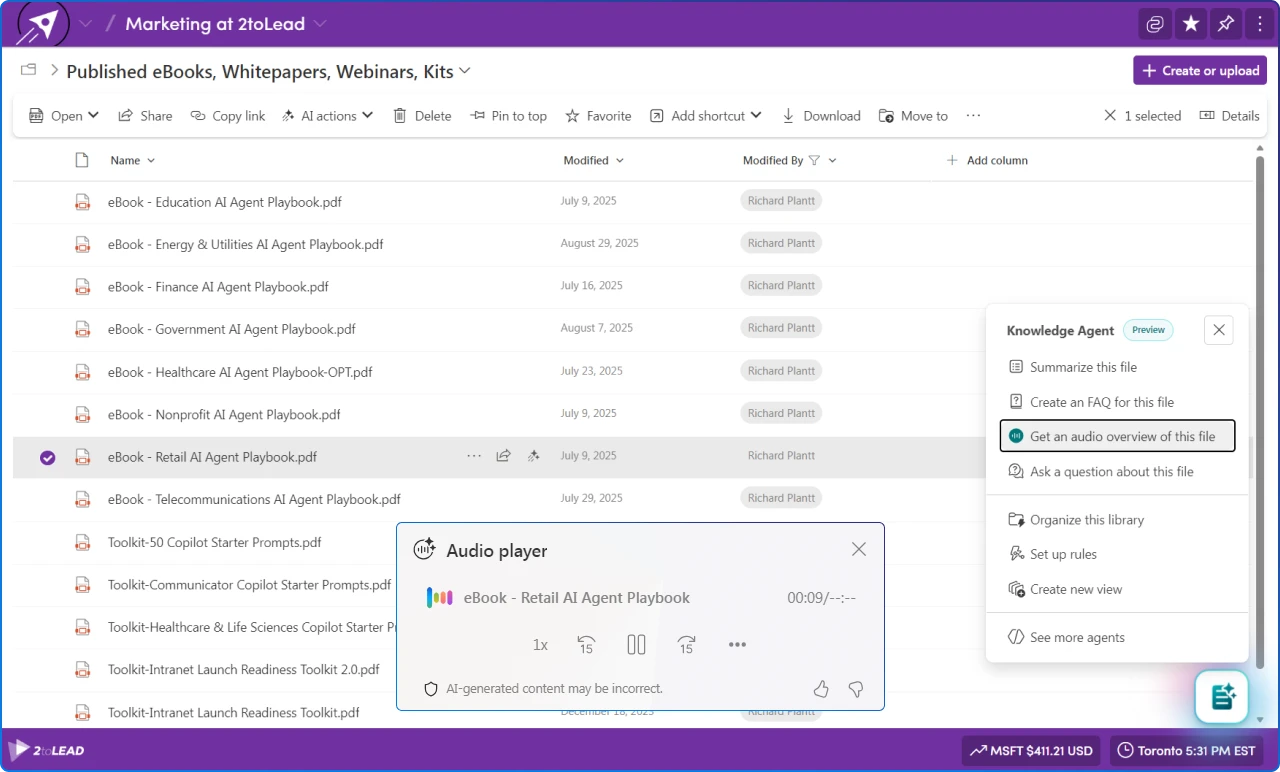Click PDF icon of Toolkit-50 Copilot Starter Prompts

pos(83,542)
